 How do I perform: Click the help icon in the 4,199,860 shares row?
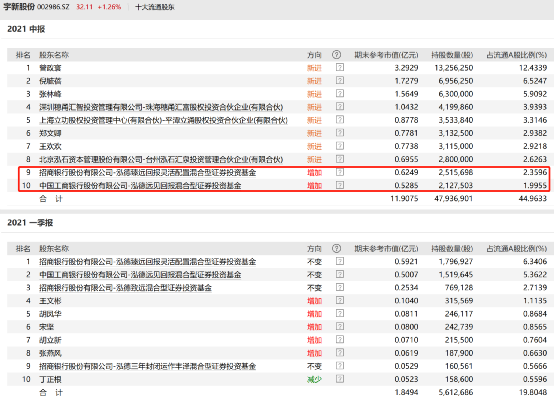(x=340, y=107)
